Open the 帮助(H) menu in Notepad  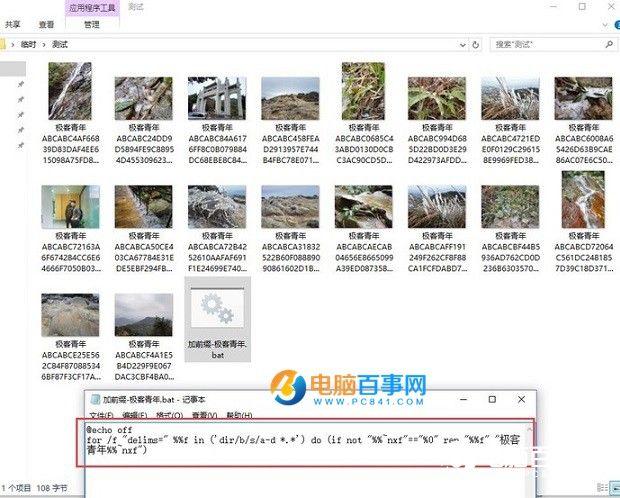click(x=239, y=415)
